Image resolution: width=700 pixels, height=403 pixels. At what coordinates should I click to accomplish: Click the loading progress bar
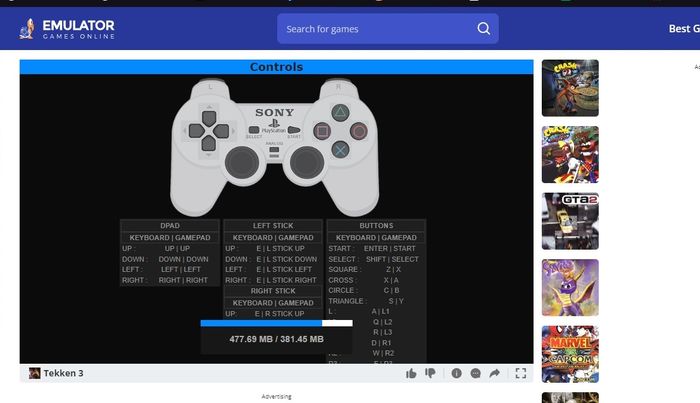276,323
